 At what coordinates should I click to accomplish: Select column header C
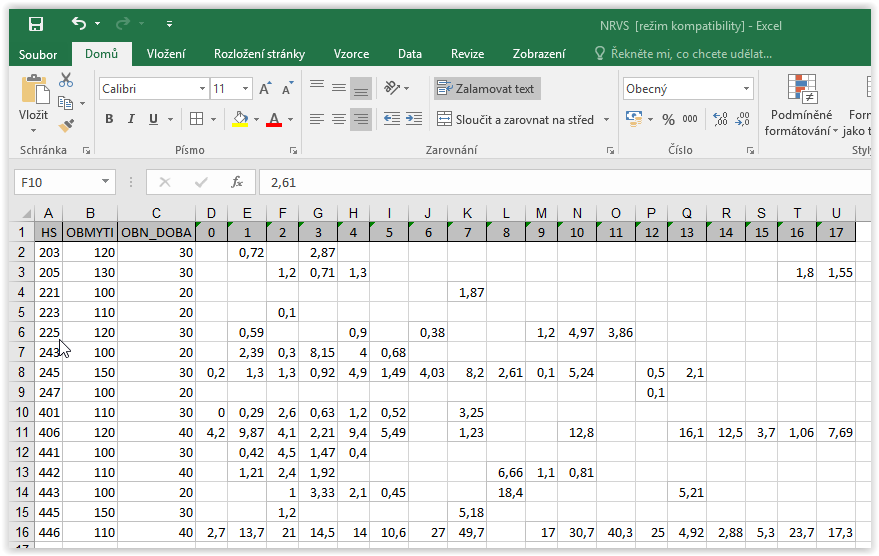(156, 213)
